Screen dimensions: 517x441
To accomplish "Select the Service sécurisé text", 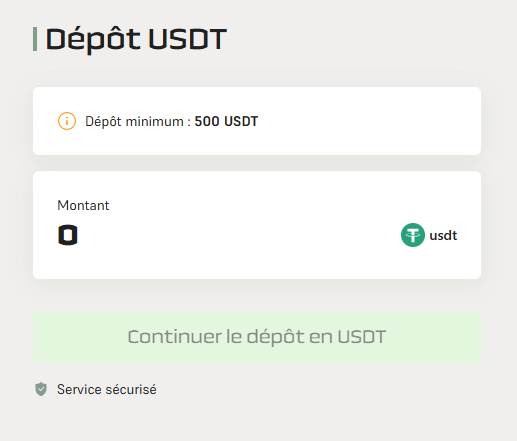I will coord(107,389).
